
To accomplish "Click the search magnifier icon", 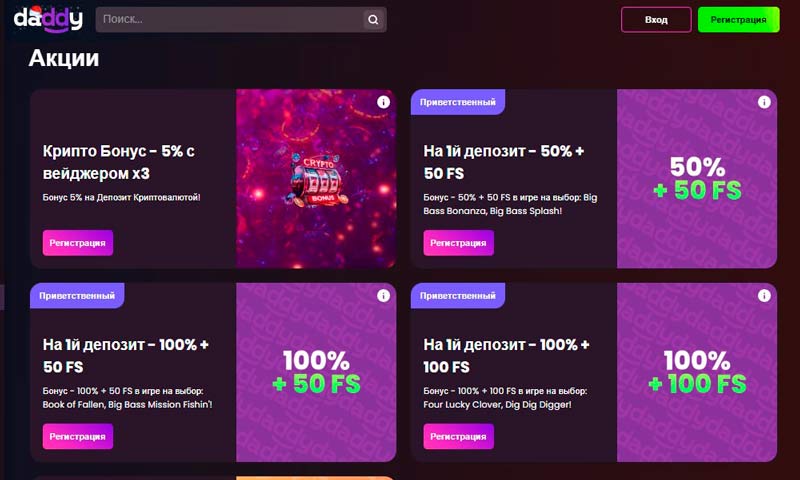I will click(373, 20).
